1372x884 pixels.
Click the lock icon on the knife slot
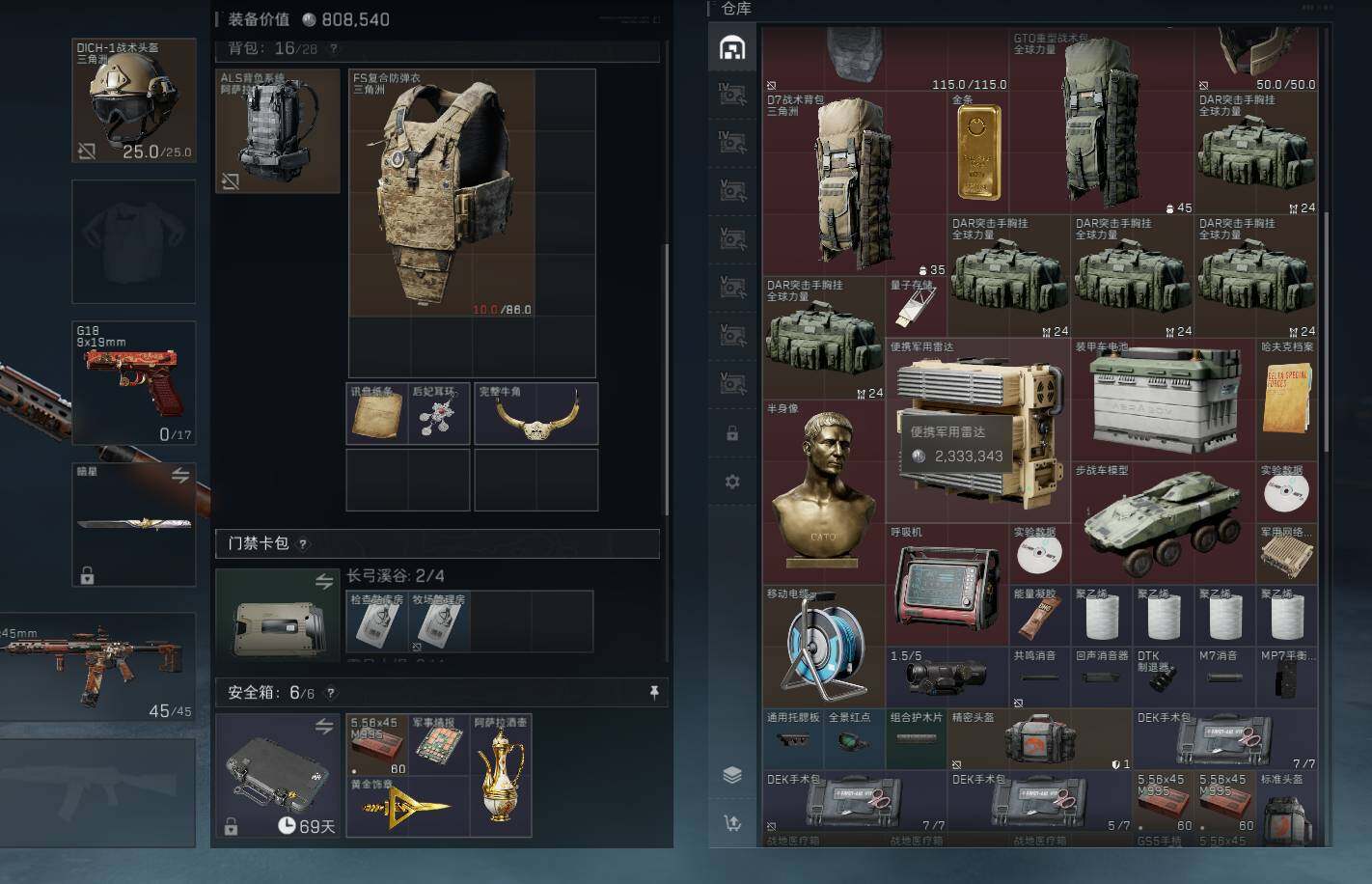87,576
